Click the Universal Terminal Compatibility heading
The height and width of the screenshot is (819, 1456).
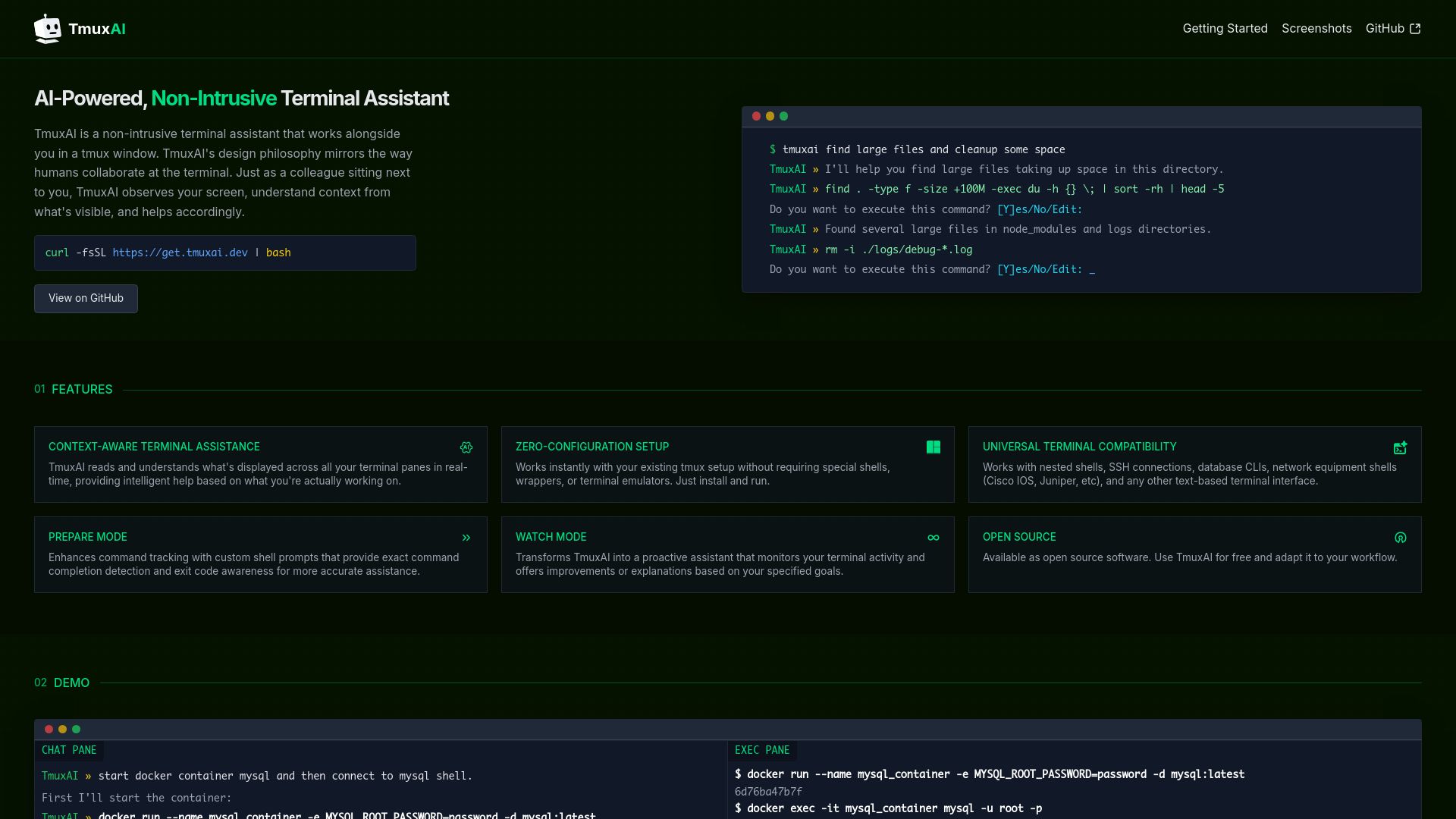coord(1079,447)
